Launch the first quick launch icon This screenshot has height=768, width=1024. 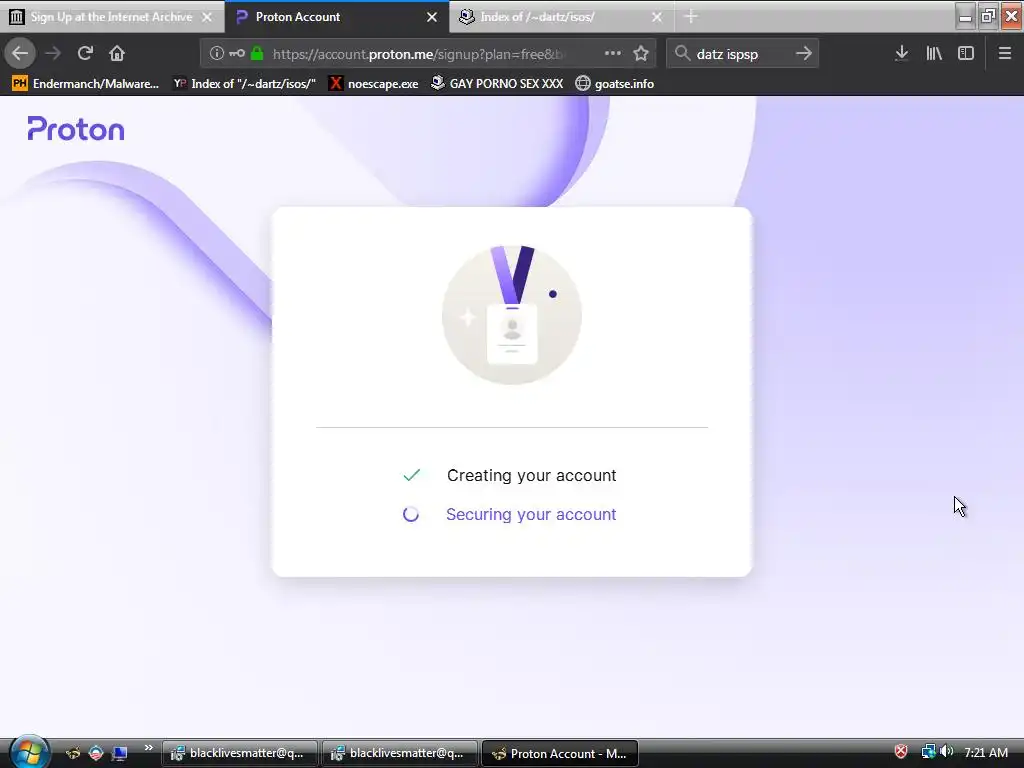(73, 753)
